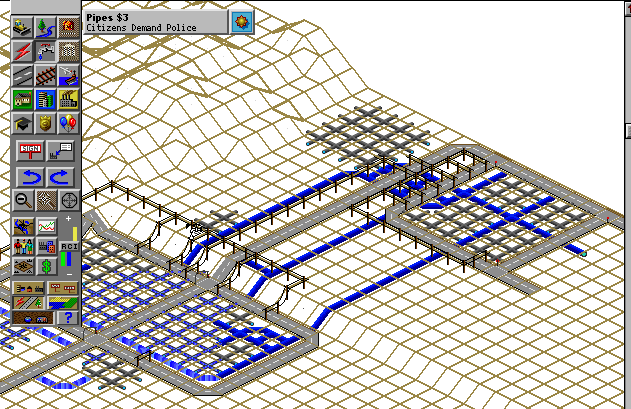Viewport: 631px width, 409px height.
Task: Select the Roads tool
Action: click(x=22, y=75)
